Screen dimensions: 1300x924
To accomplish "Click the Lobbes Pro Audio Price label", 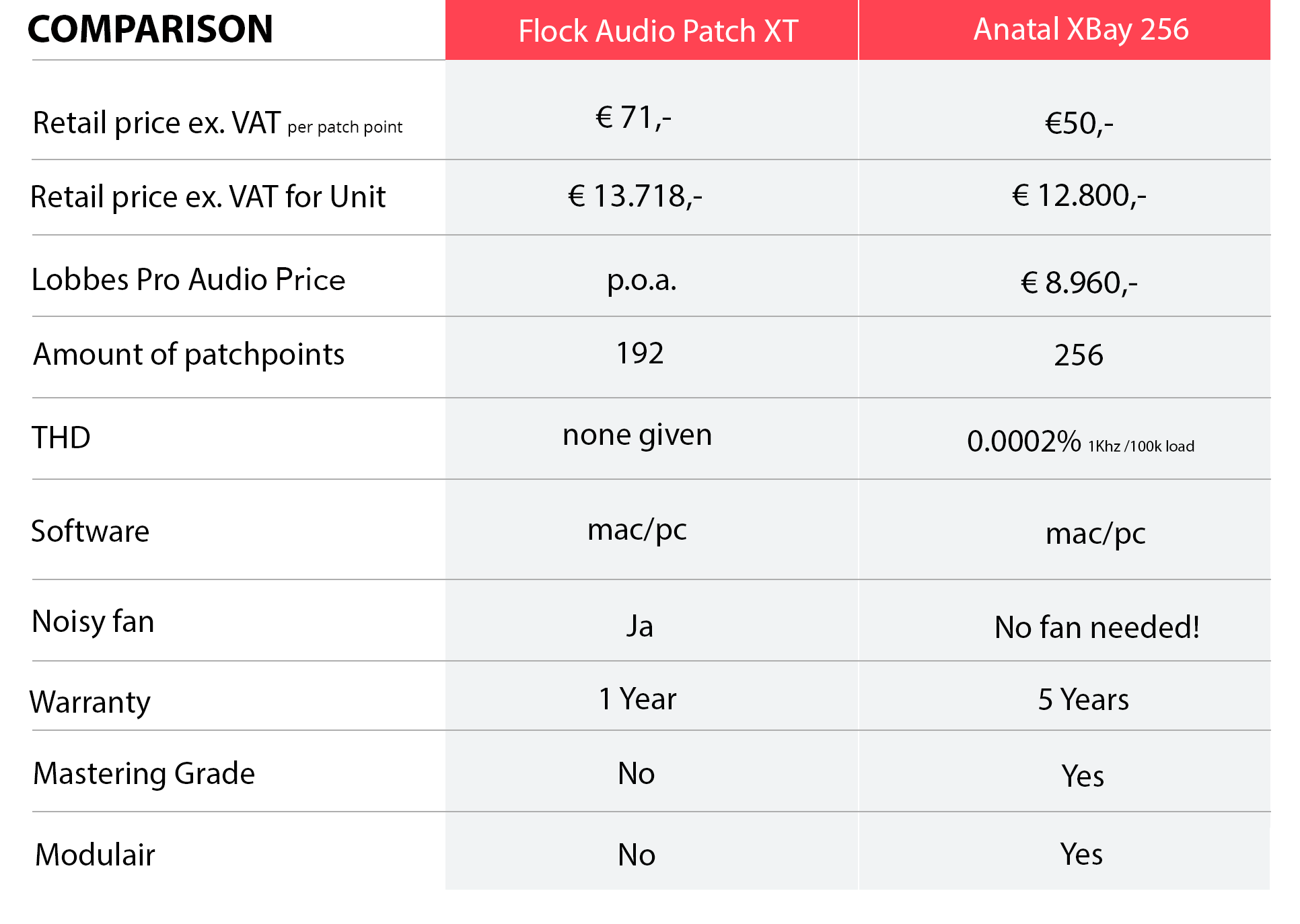I will (188, 280).
